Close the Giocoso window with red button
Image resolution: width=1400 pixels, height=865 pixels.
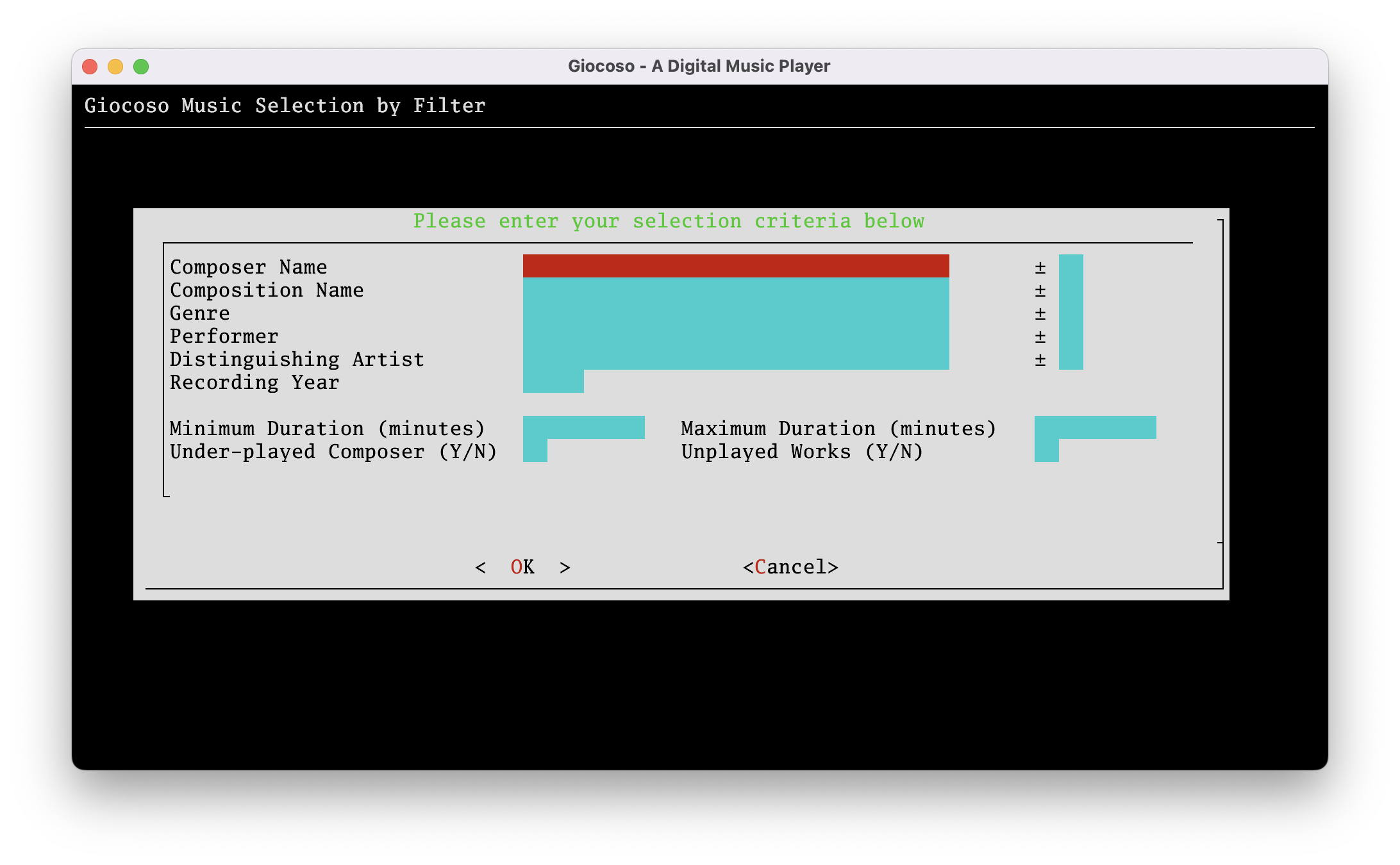90,67
